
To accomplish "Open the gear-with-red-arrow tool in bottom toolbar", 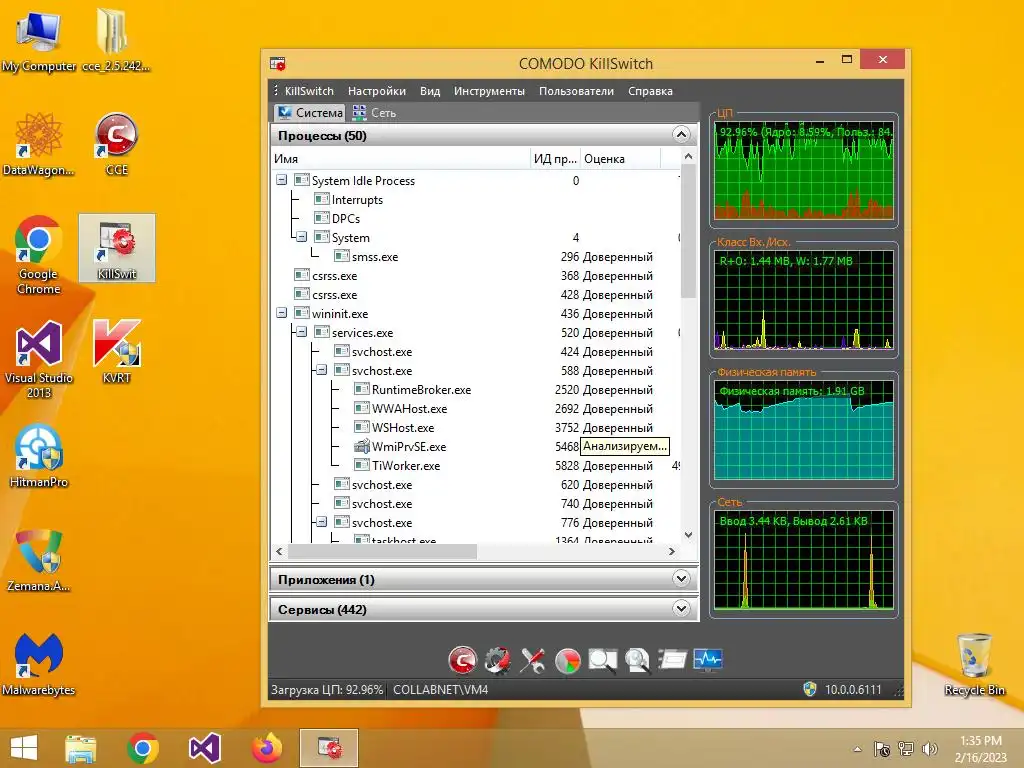I will [x=498, y=660].
